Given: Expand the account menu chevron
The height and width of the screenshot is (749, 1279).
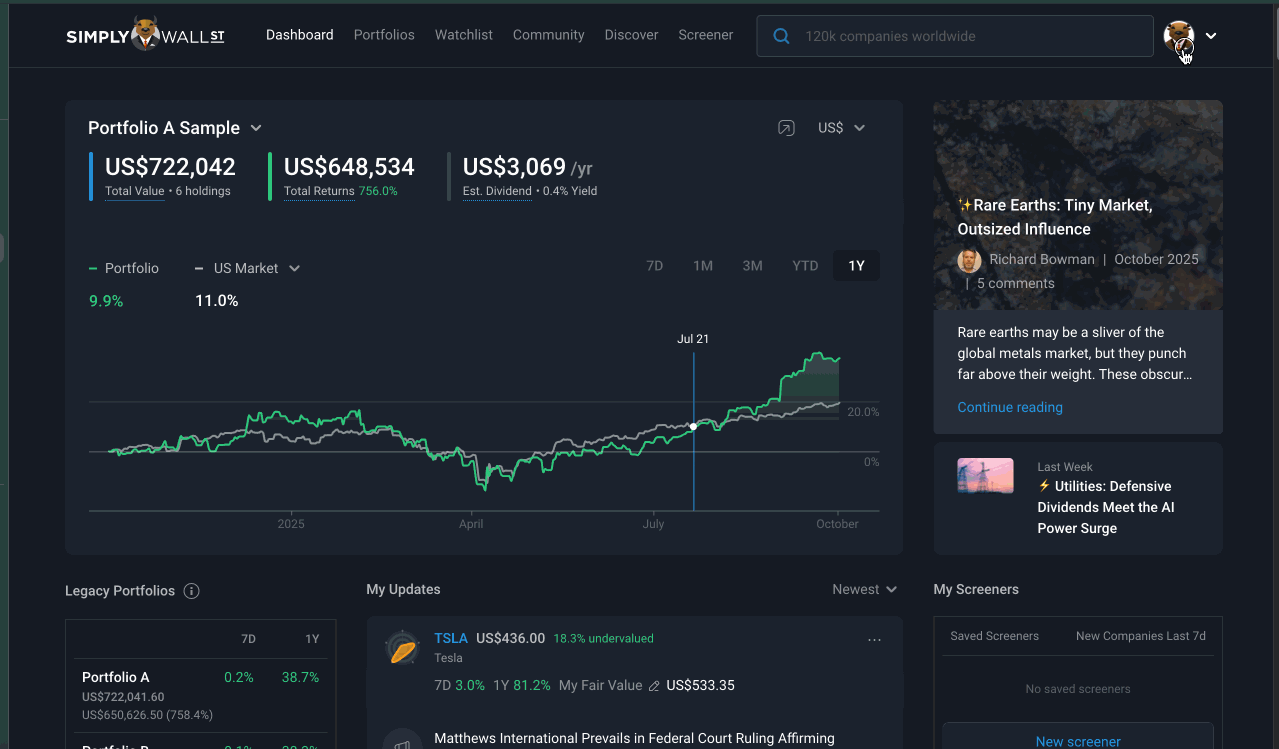Looking at the screenshot, I should tap(1211, 36).
